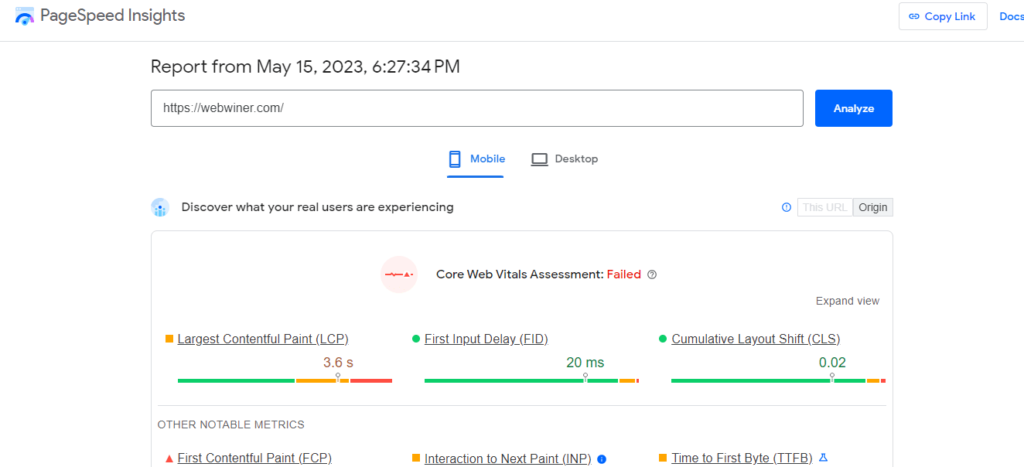1024x467 pixels.
Task: Click the help icon beside Failed assessment
Action: coord(652,274)
